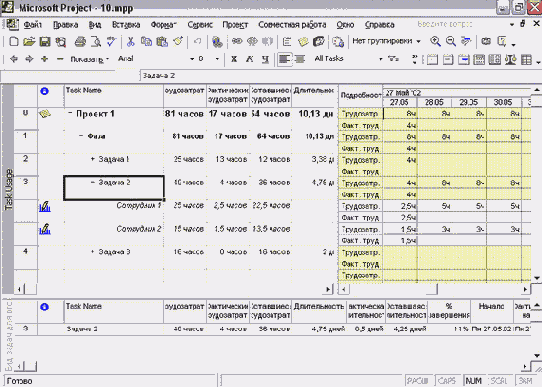Viewport: 542px width, 387px height.
Task: Open the Файл menu
Action: 33,25
